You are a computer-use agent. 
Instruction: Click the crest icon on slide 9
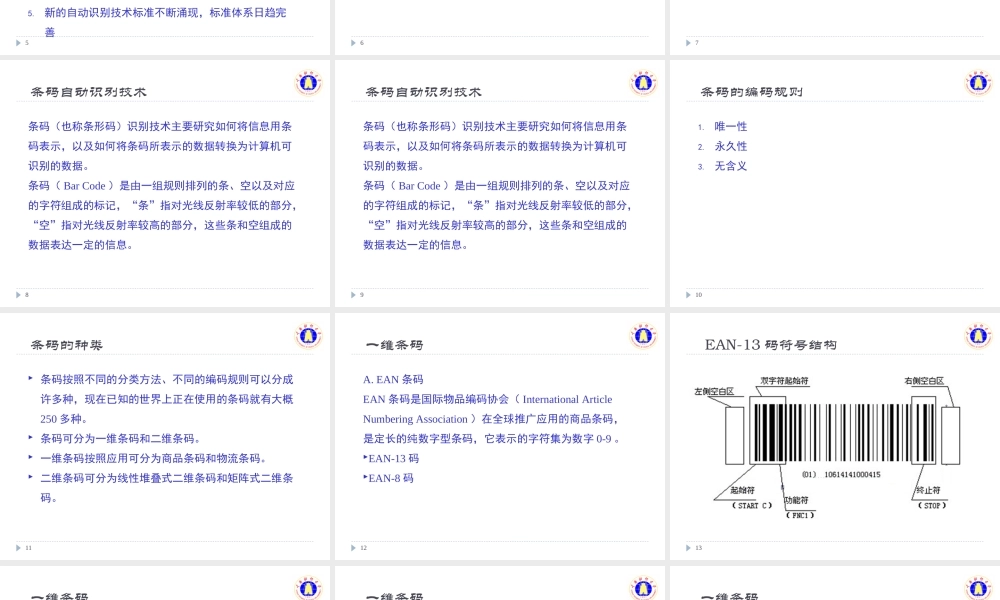[643, 83]
